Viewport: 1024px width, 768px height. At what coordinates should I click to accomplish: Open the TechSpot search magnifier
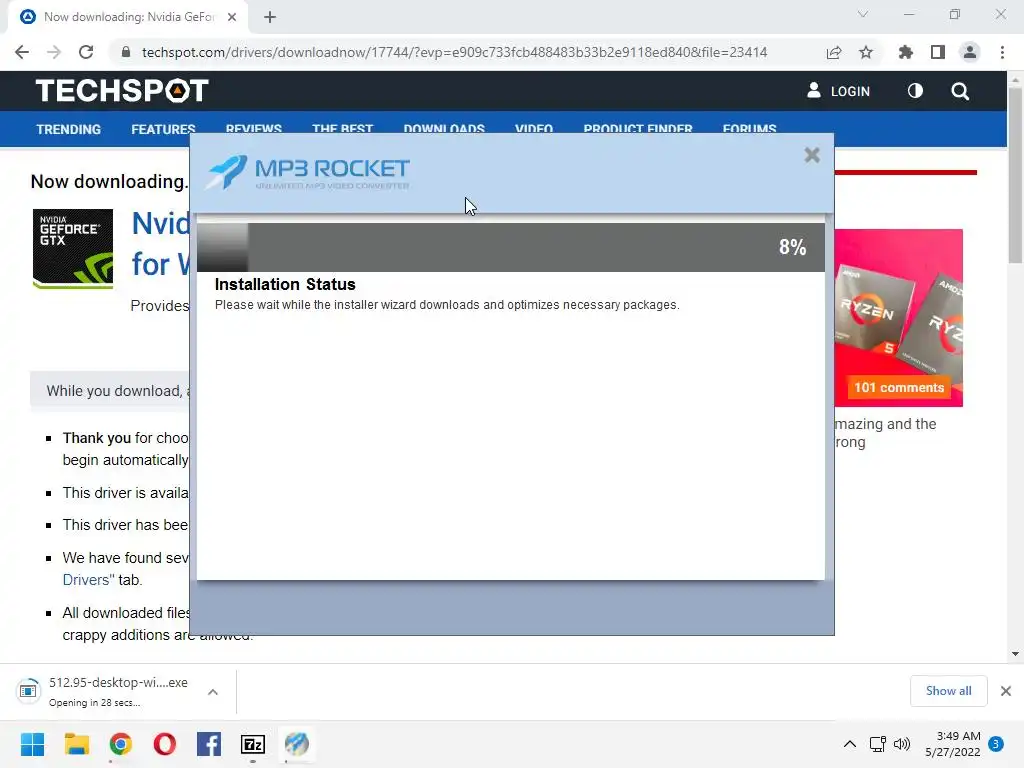pos(960,91)
